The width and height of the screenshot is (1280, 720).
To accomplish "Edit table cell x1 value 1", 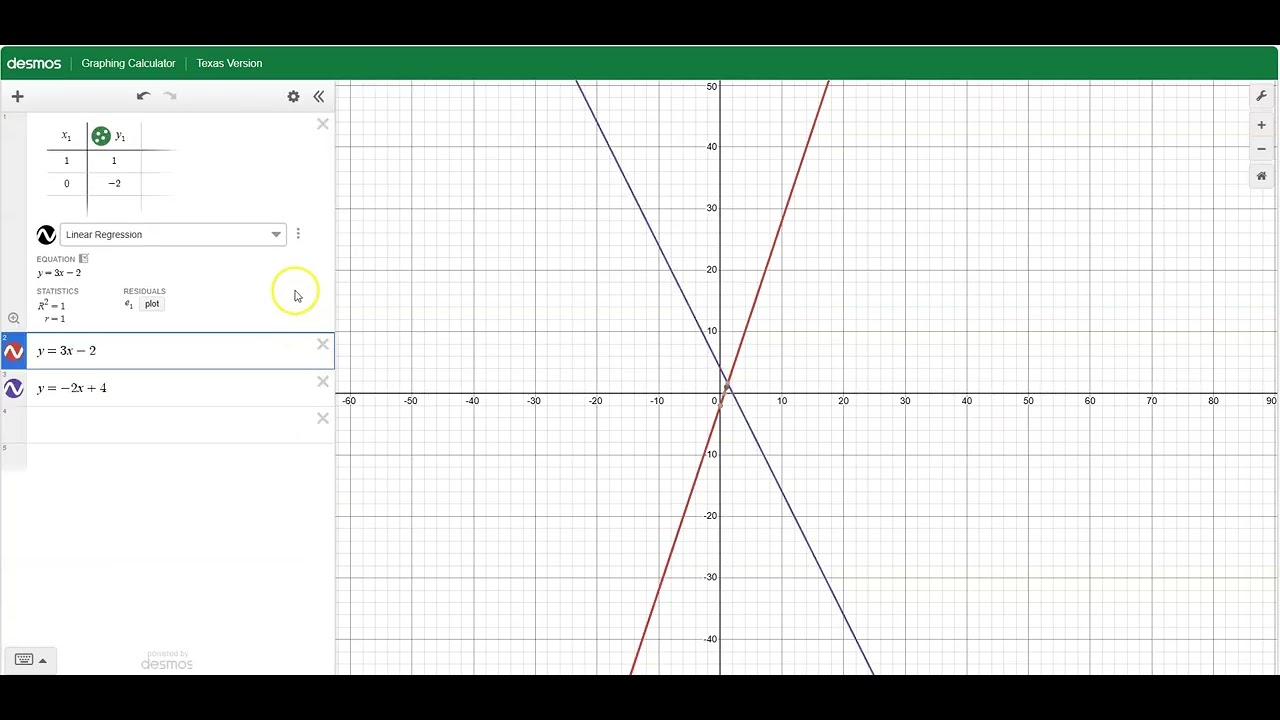I will point(67,161).
